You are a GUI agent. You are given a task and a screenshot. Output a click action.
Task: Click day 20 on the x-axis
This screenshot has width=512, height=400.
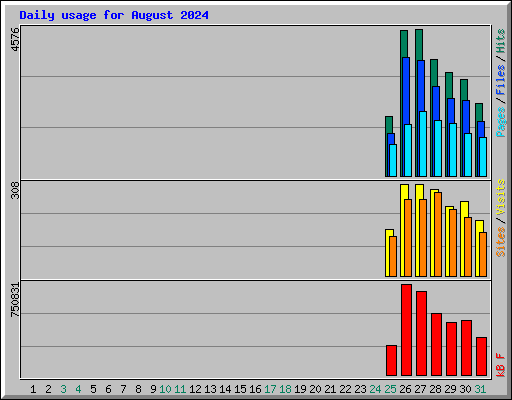(x=315, y=389)
